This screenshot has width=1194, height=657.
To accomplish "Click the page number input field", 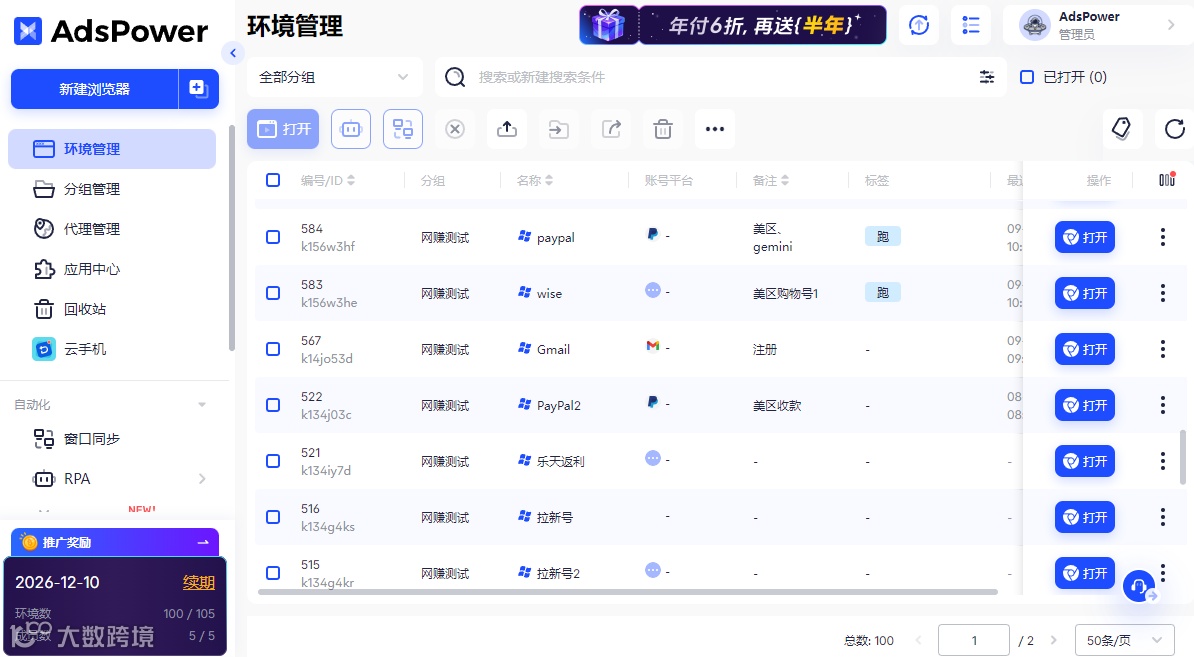I will [x=974, y=640].
